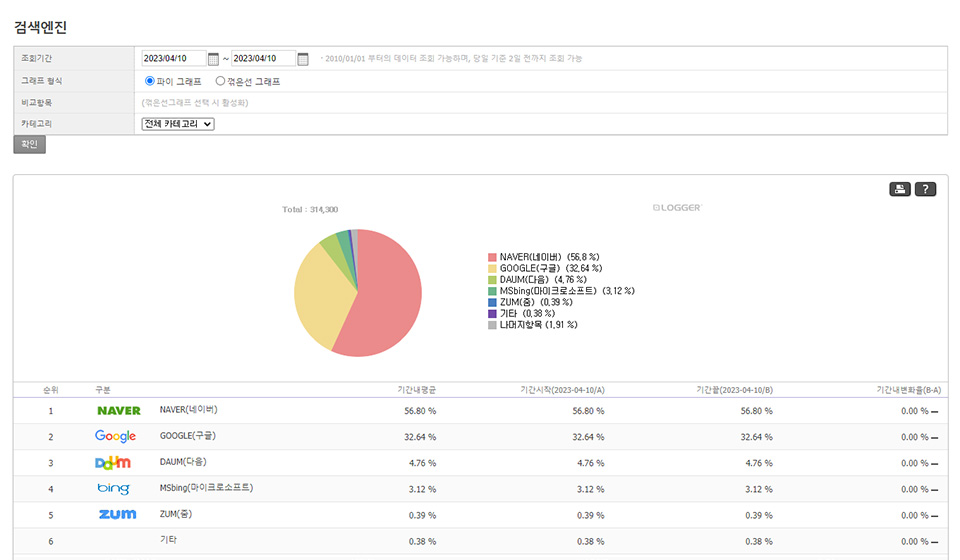Click the 구분 column header
960x560 pixels.
[103, 390]
